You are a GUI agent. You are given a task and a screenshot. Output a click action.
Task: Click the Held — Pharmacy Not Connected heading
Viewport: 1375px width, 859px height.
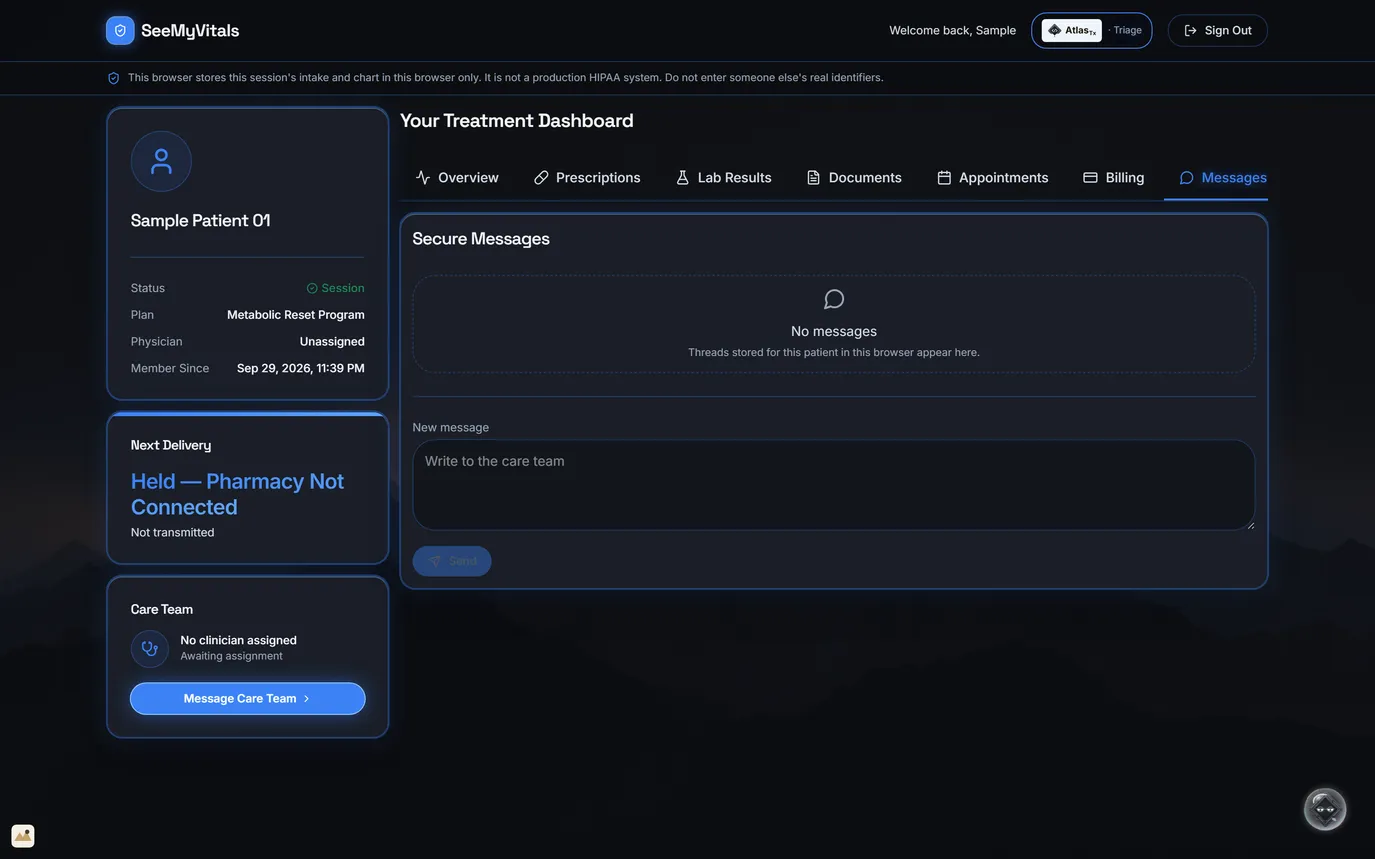[238, 494]
